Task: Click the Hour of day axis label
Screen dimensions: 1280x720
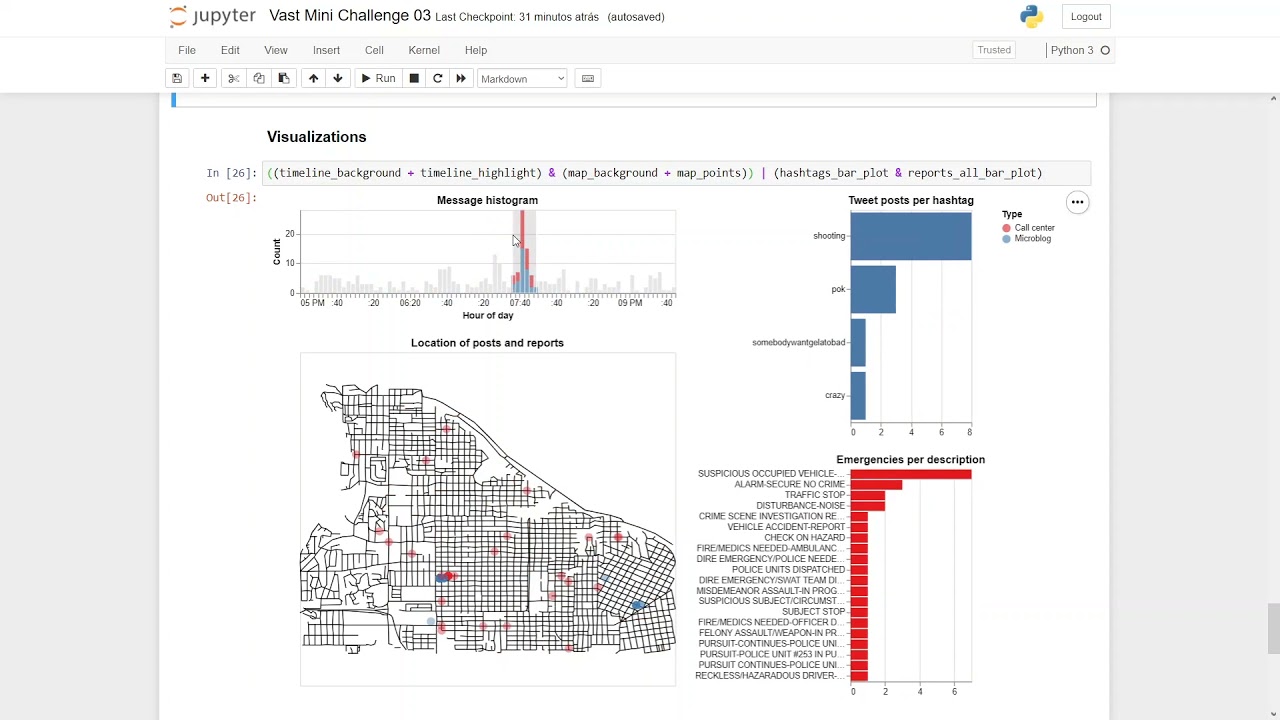Action: pyautogui.click(x=488, y=316)
